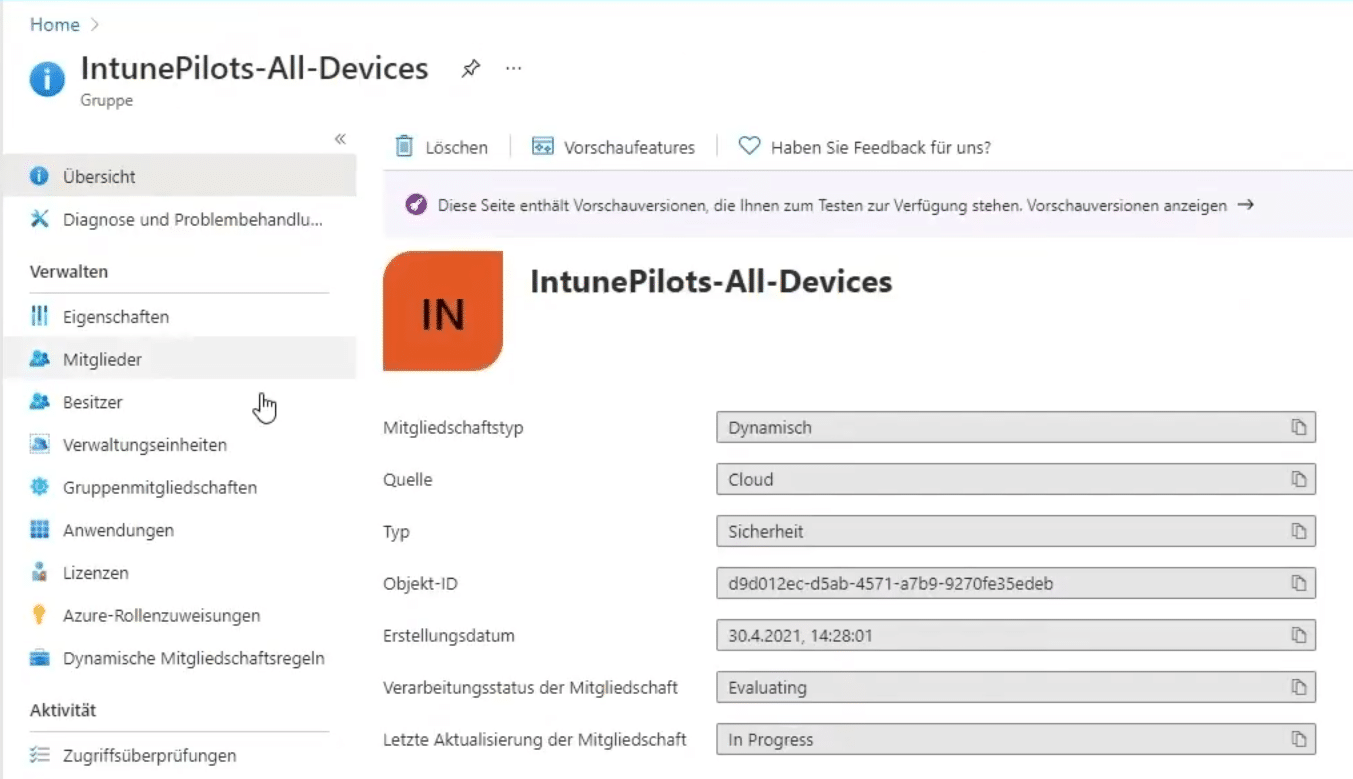Click the Gruppe subtitle under page title
The width and height of the screenshot is (1353, 779).
[x=107, y=100]
